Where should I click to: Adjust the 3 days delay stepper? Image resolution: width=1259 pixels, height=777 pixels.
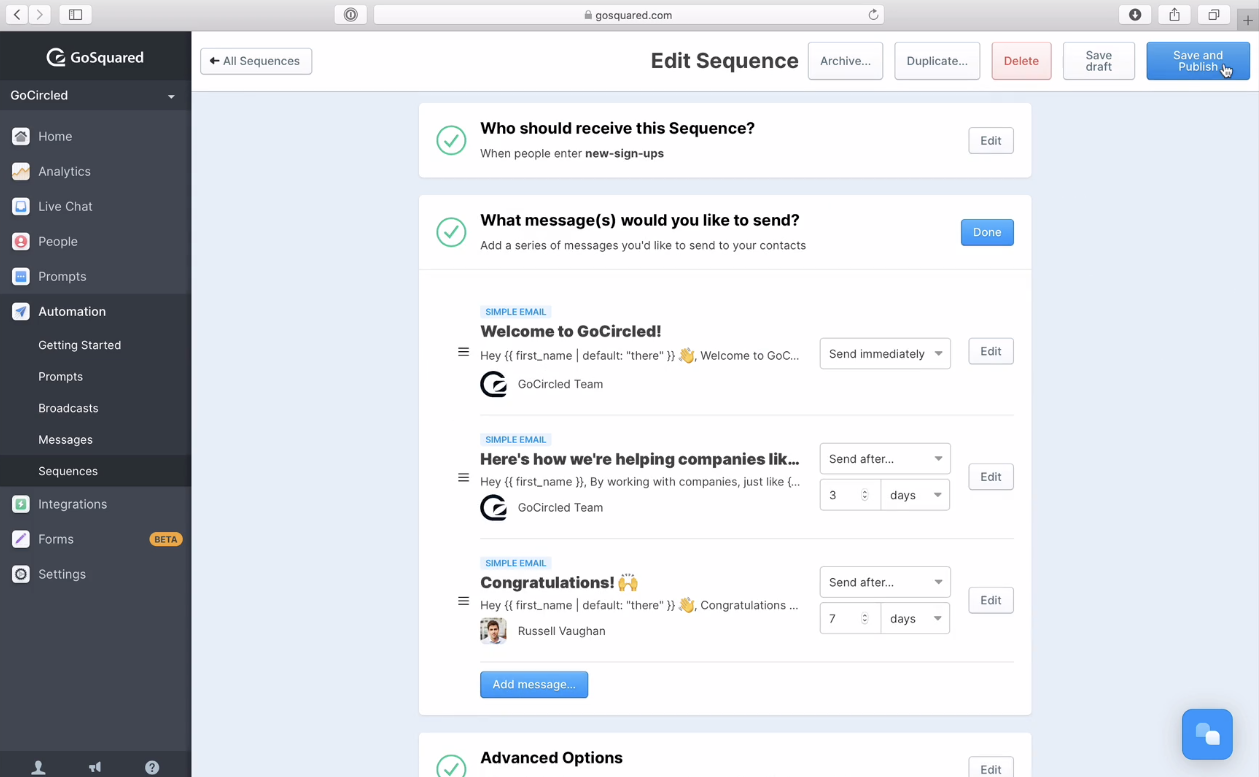pos(865,495)
